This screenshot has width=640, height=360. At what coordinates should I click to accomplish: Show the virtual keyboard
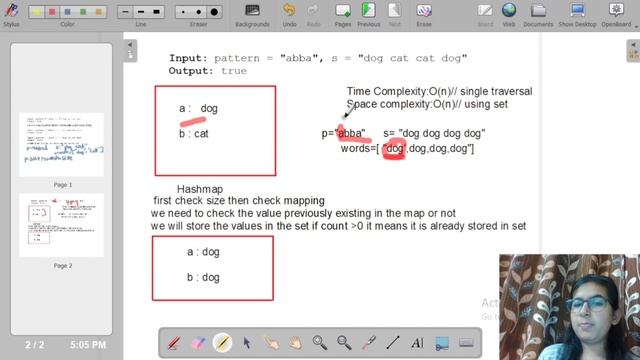(x=466, y=343)
